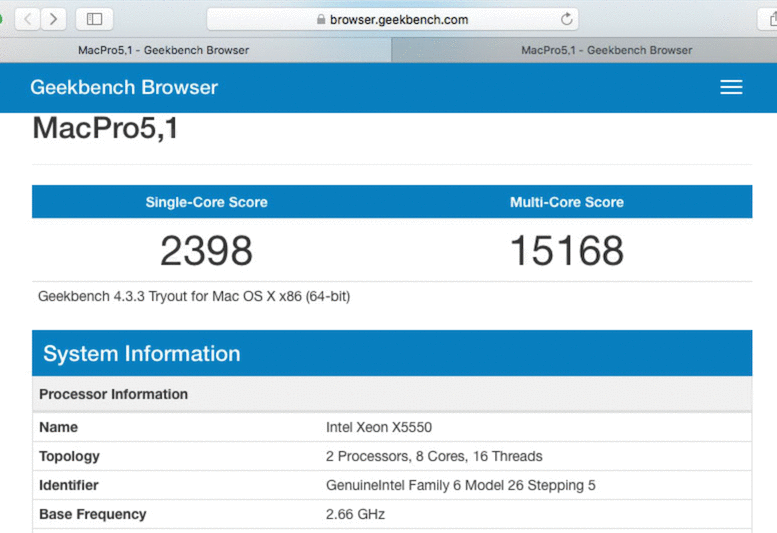Click the lock icon in address bar

click(x=321, y=19)
